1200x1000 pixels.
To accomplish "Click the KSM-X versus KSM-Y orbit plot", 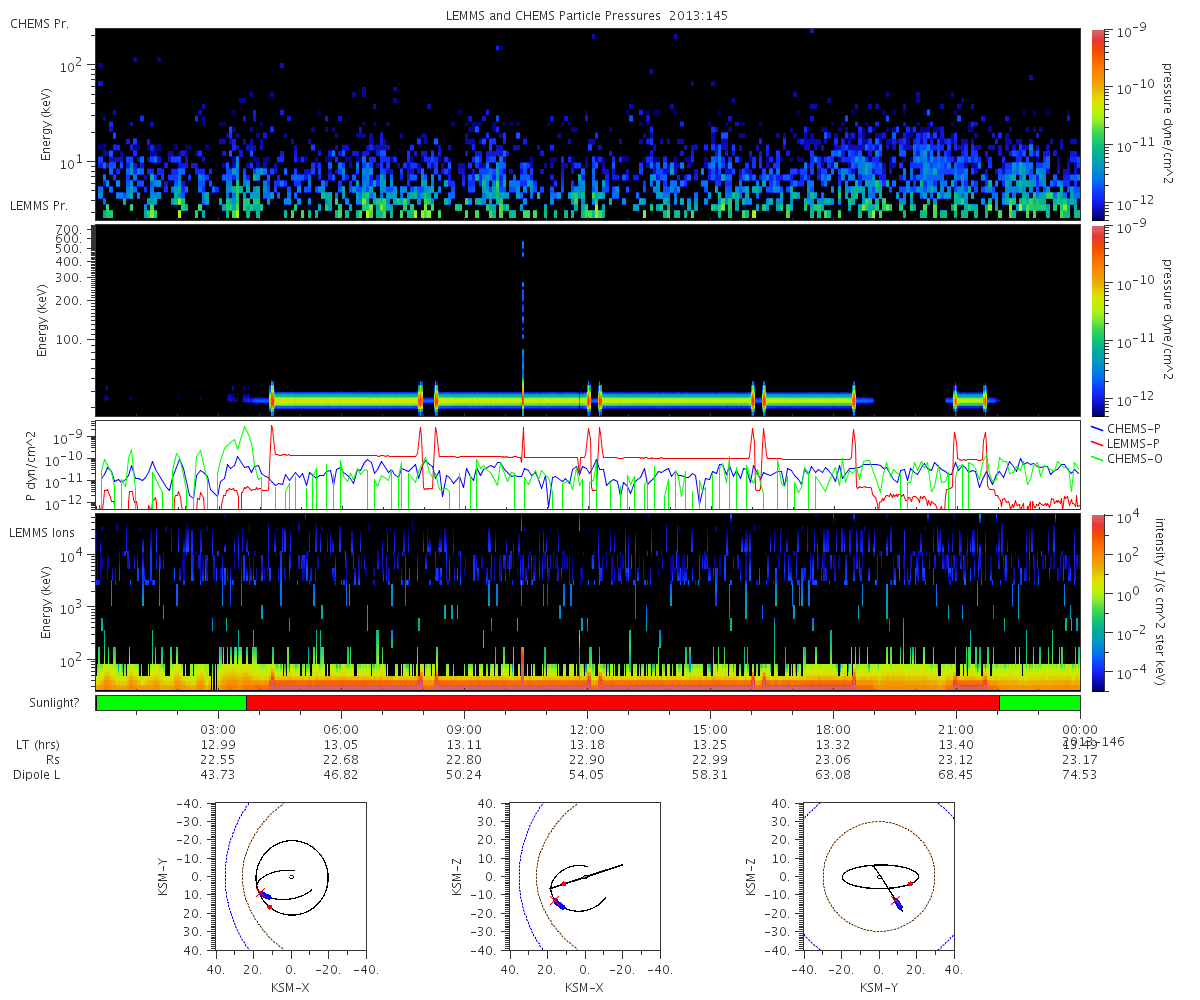I will tap(290, 875).
